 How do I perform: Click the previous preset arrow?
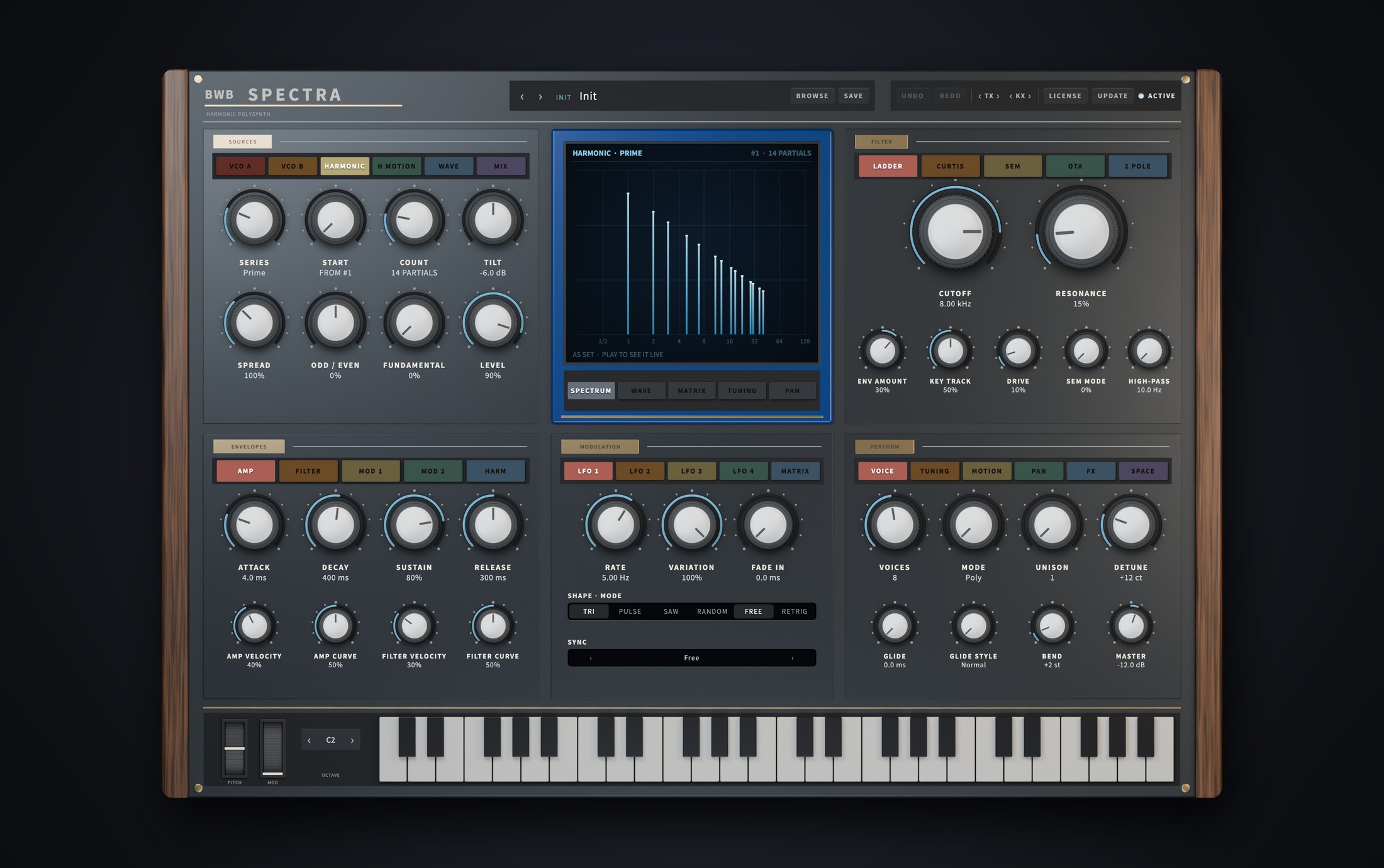tap(522, 96)
